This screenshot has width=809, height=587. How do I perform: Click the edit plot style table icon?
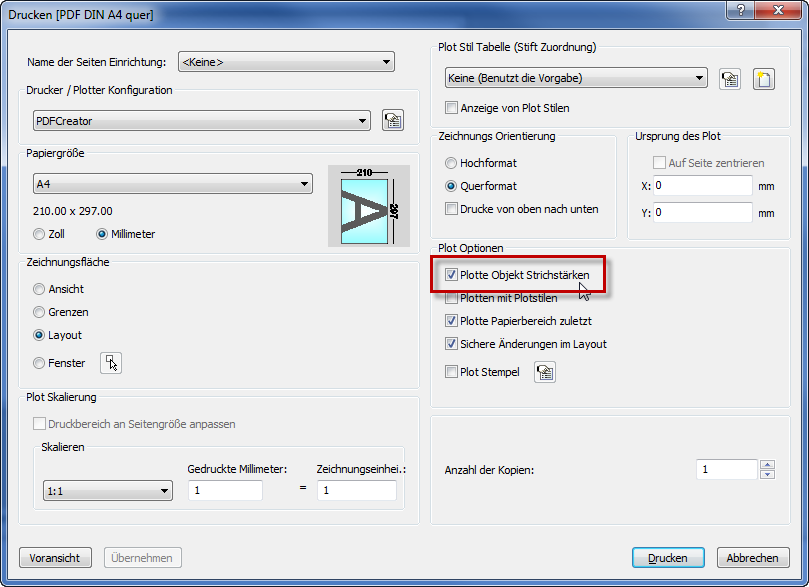click(x=730, y=79)
